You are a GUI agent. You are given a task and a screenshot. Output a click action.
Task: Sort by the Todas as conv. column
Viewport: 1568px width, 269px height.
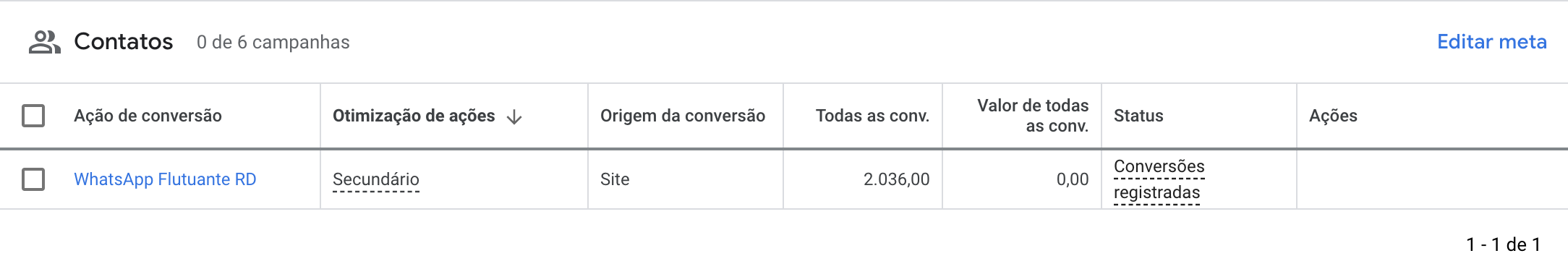pos(872,116)
